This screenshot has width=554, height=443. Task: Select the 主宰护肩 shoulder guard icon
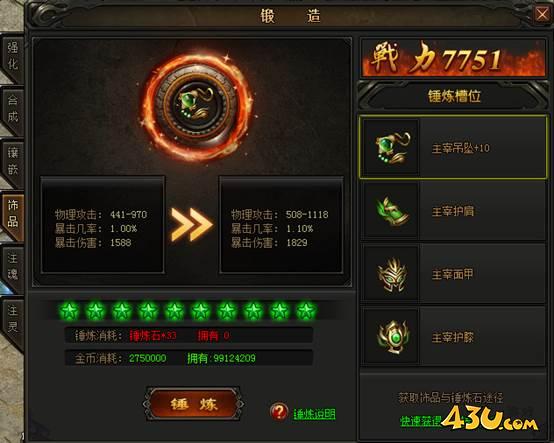pos(391,211)
